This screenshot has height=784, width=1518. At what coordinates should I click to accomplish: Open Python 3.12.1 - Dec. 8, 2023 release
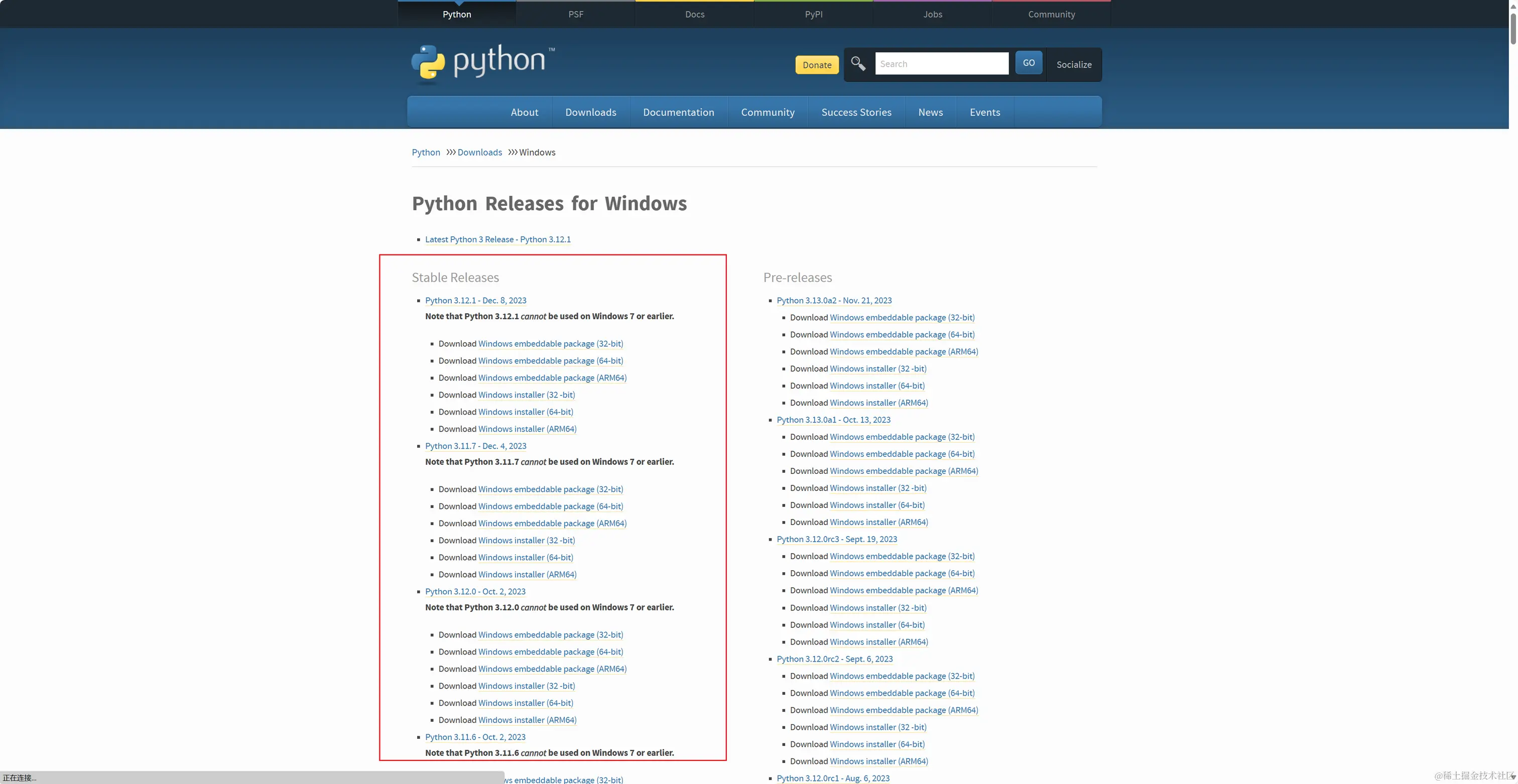pyautogui.click(x=475, y=301)
